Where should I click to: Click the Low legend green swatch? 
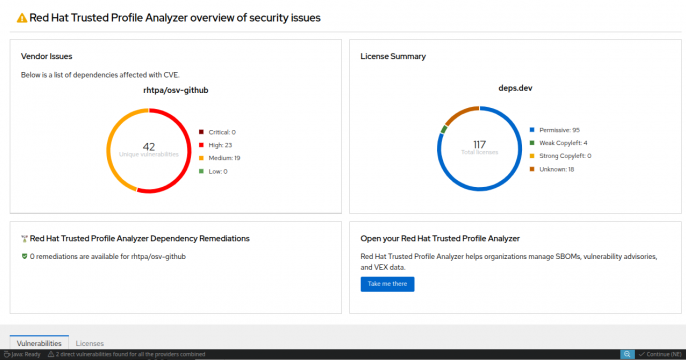point(201,171)
